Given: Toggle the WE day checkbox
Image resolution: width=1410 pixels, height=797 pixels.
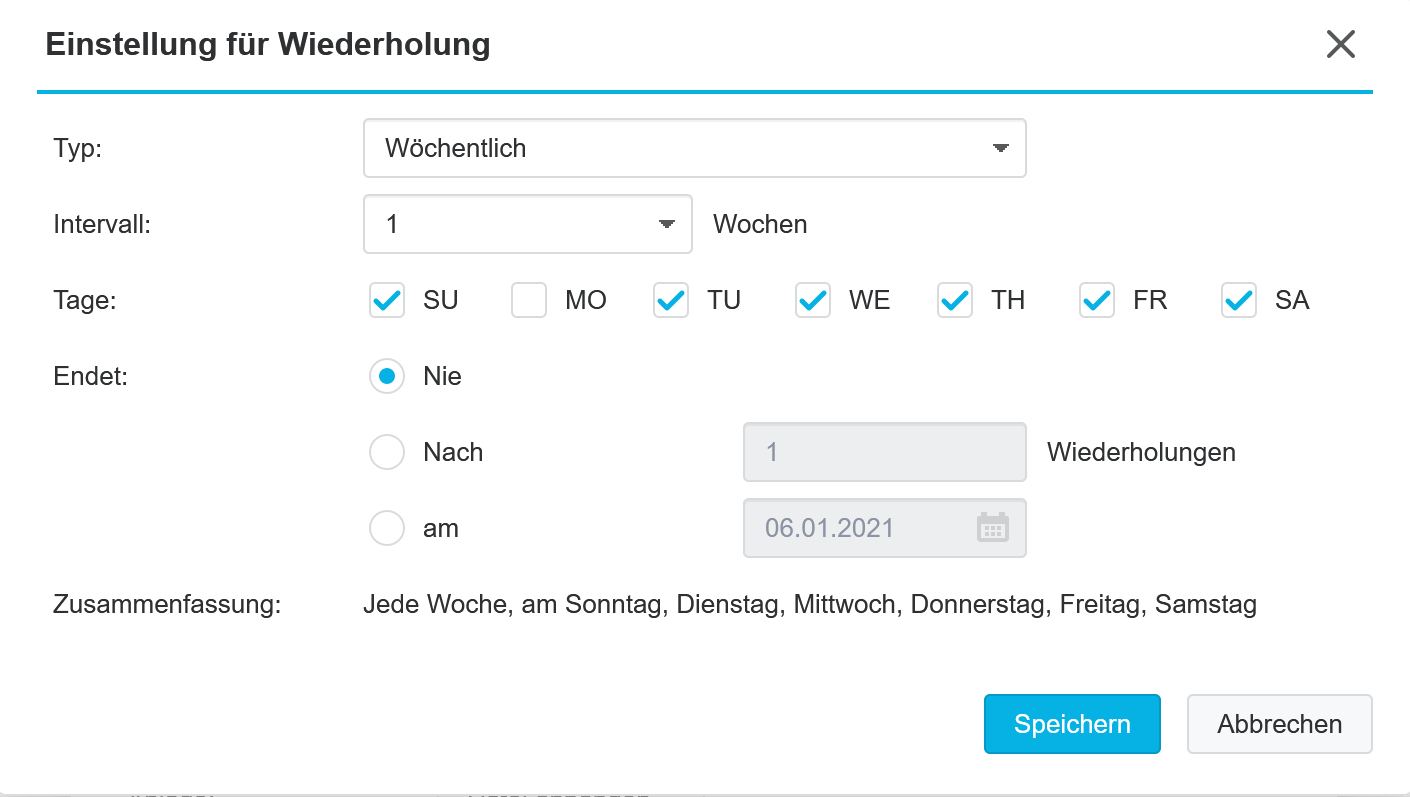Looking at the screenshot, I should 813,300.
